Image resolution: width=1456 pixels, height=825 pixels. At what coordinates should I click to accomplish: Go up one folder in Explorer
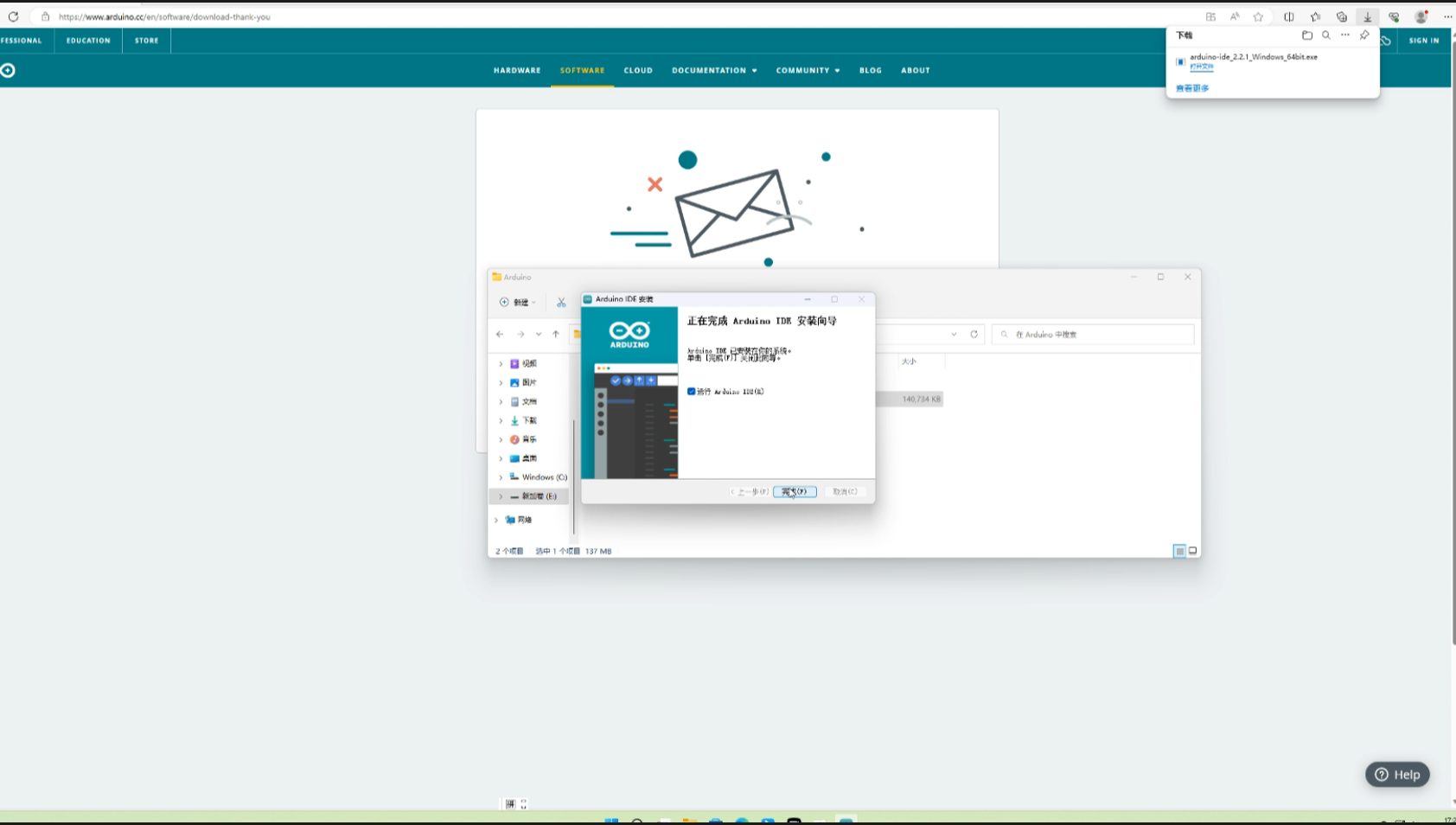556,335
